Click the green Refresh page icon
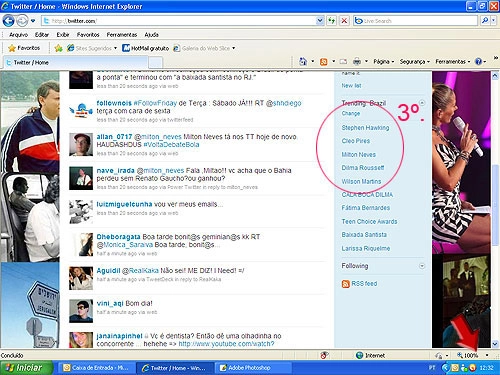This screenshot has width=500, height=375. click(x=331, y=21)
